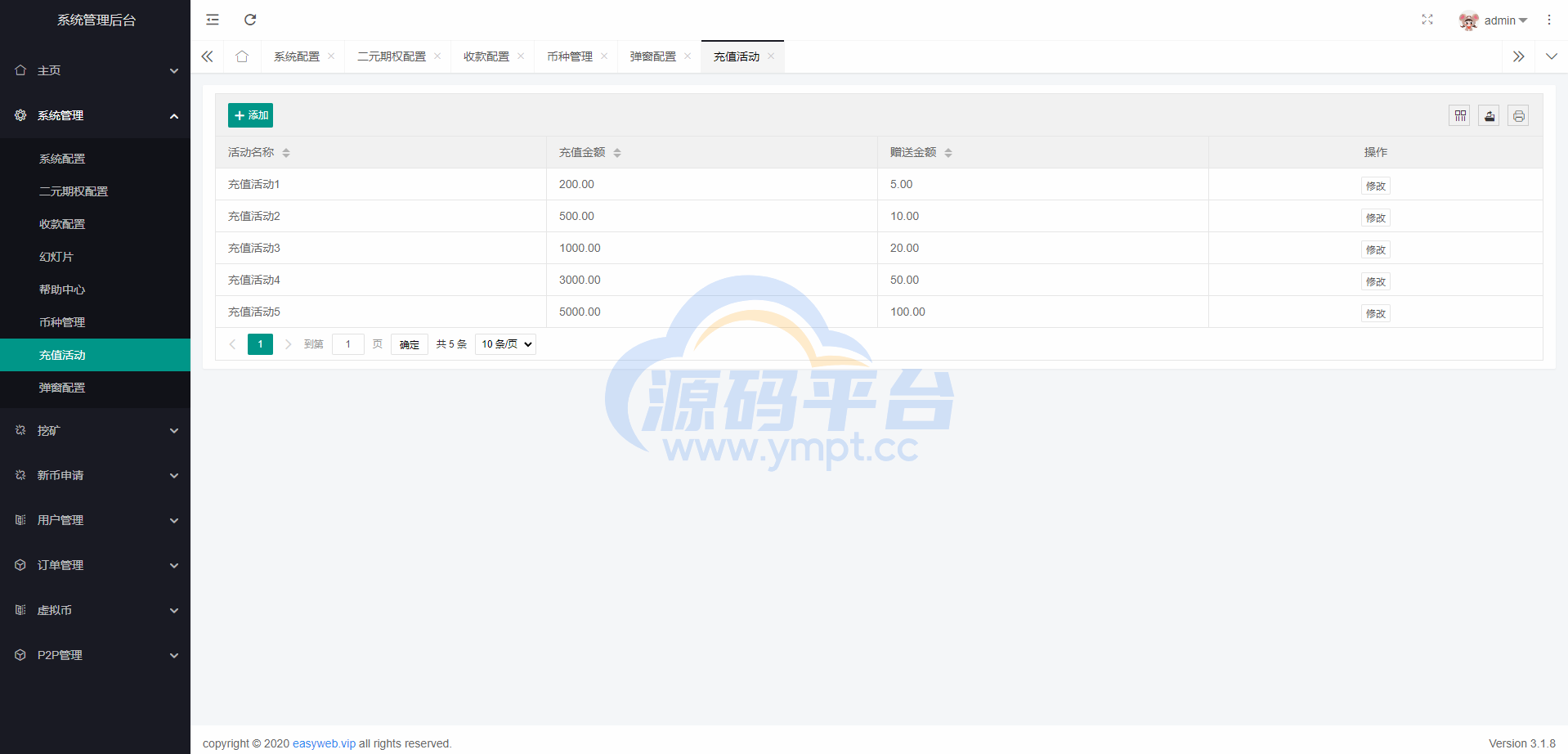This screenshot has width=1568, height=754.
Task: Expand the 用户管理 sidebar menu
Action: (95, 520)
